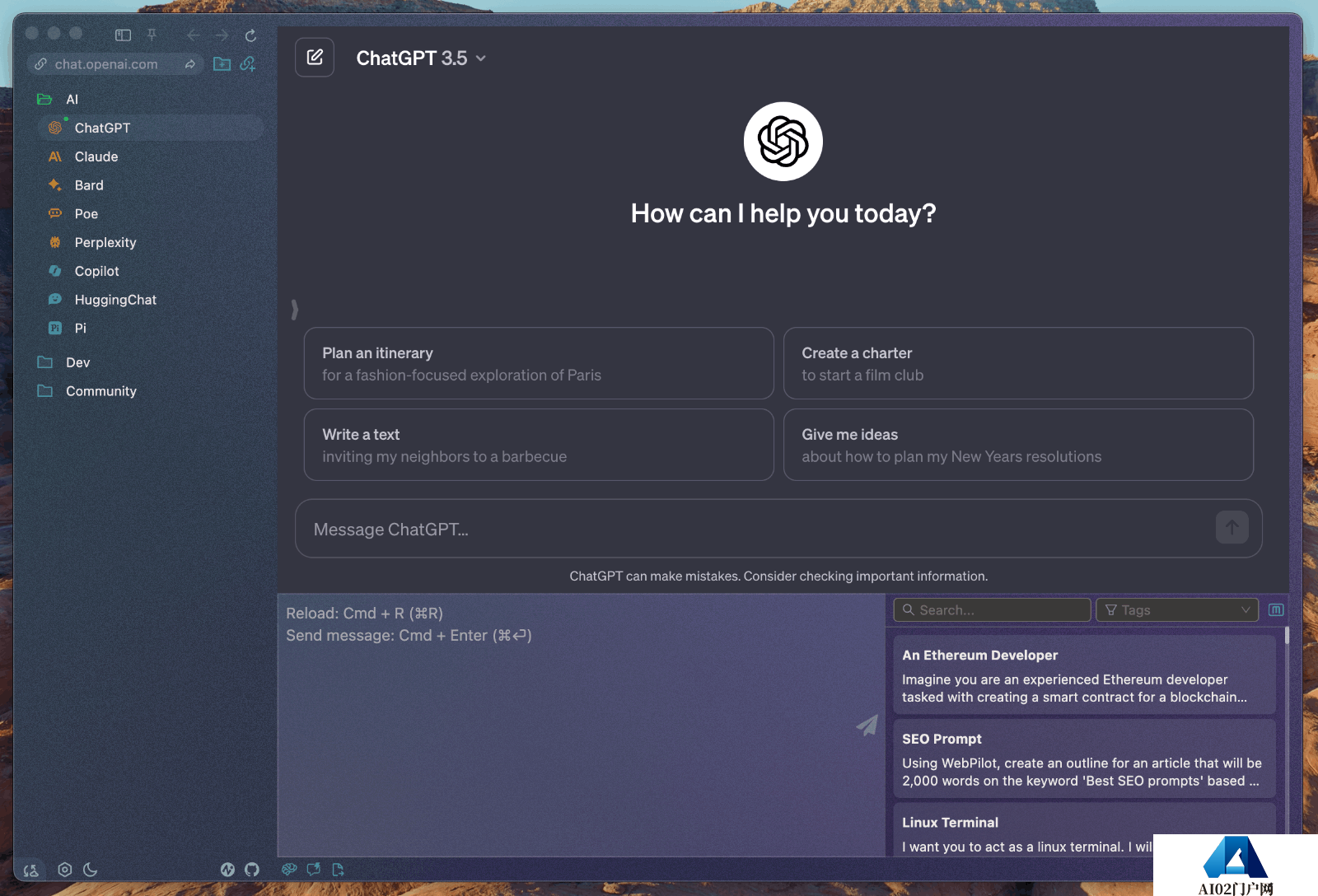Screen dimensions: 1318x896
Task: Reload the page with refresh icon
Action: (x=251, y=35)
